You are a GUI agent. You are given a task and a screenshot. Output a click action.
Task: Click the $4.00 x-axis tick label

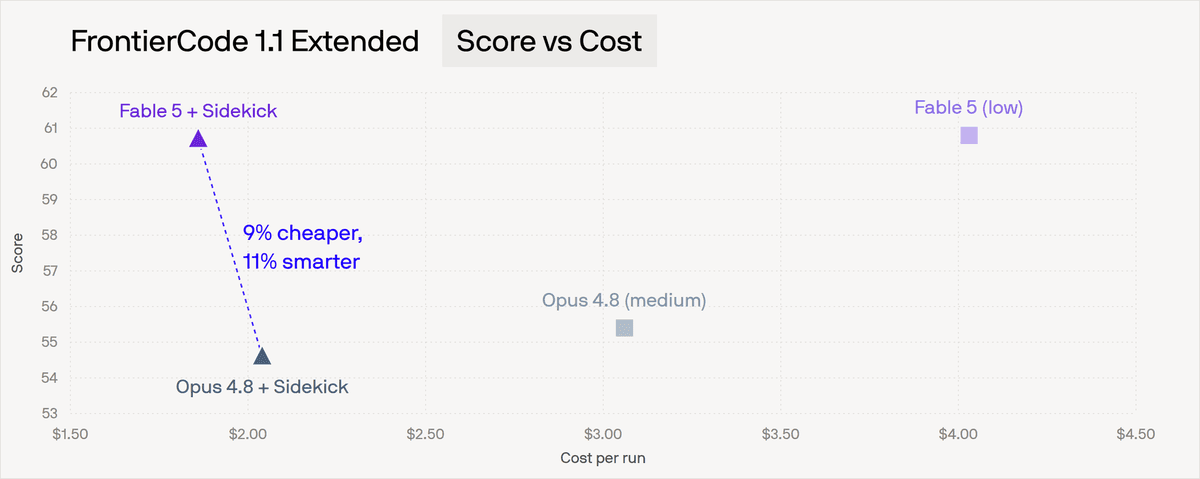click(x=958, y=434)
